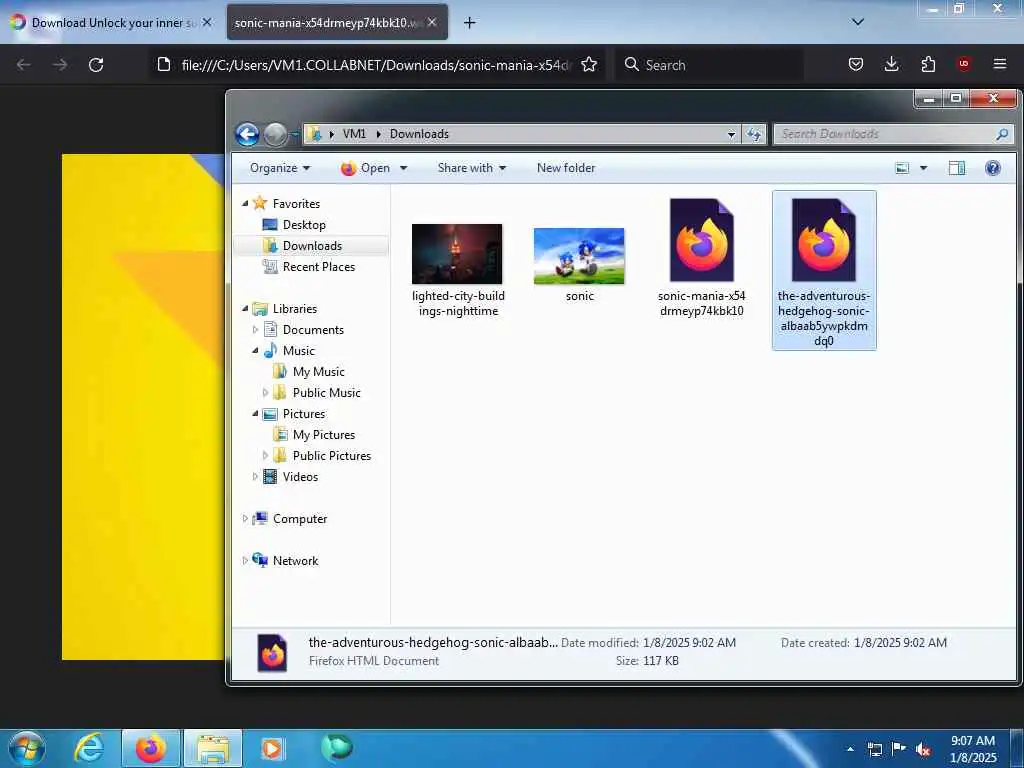Image resolution: width=1024 pixels, height=768 pixels.
Task: Open the view options dropdown arrow
Action: [923, 168]
